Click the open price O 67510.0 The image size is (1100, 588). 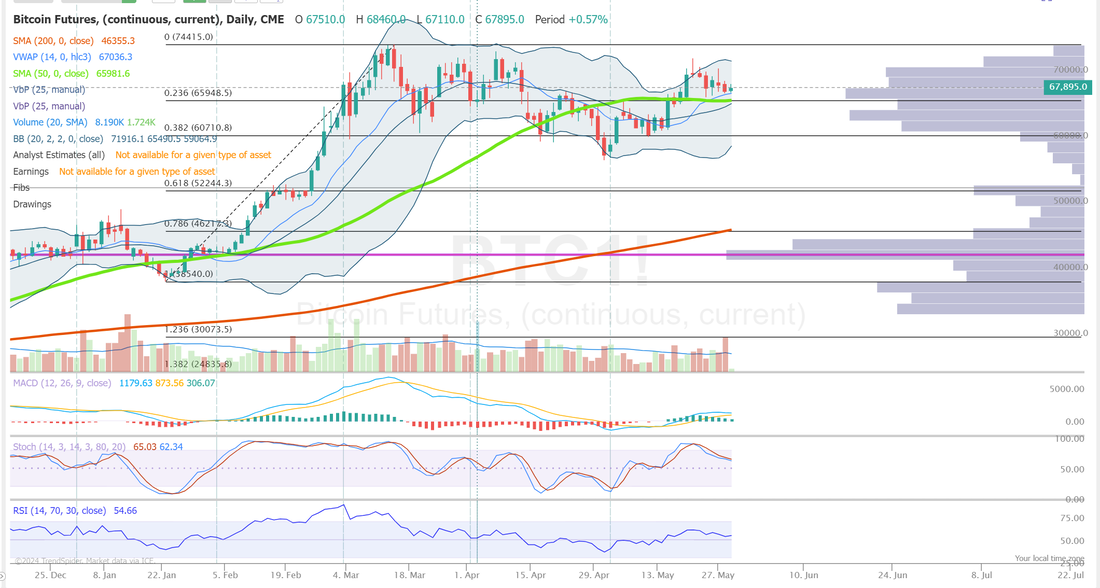320,20
